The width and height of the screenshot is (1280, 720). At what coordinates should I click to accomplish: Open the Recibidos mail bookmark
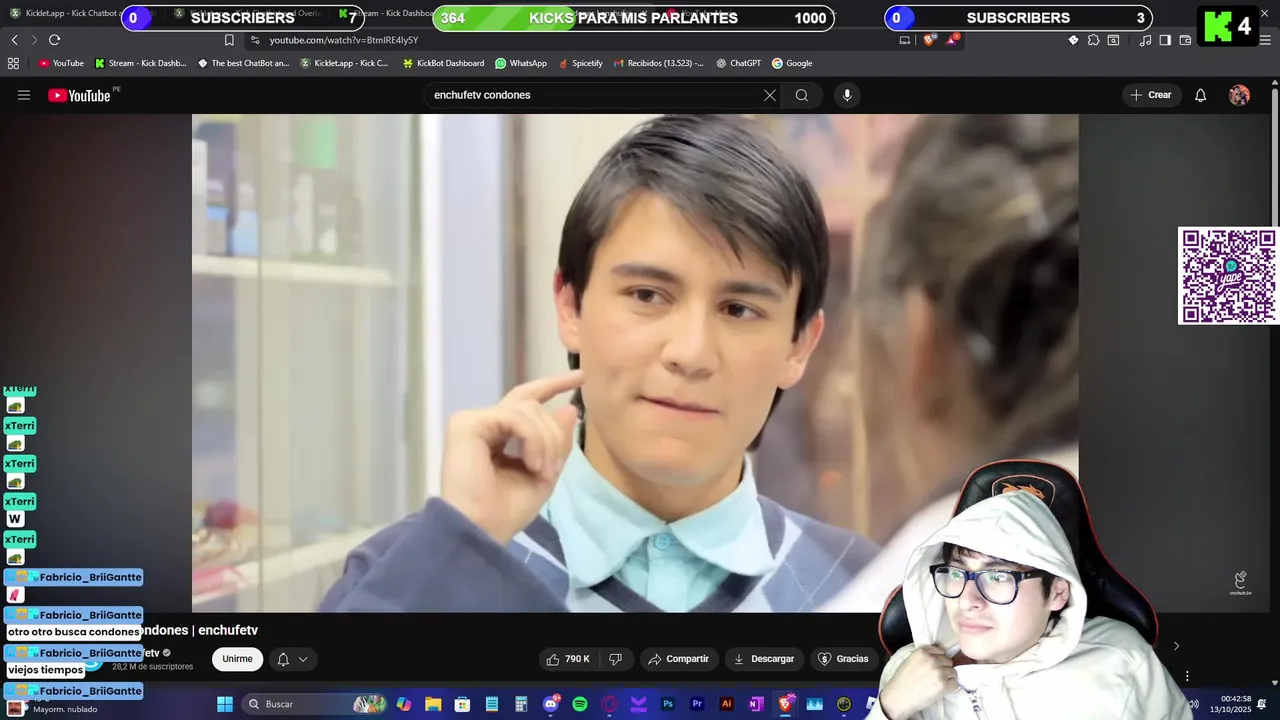[658, 63]
